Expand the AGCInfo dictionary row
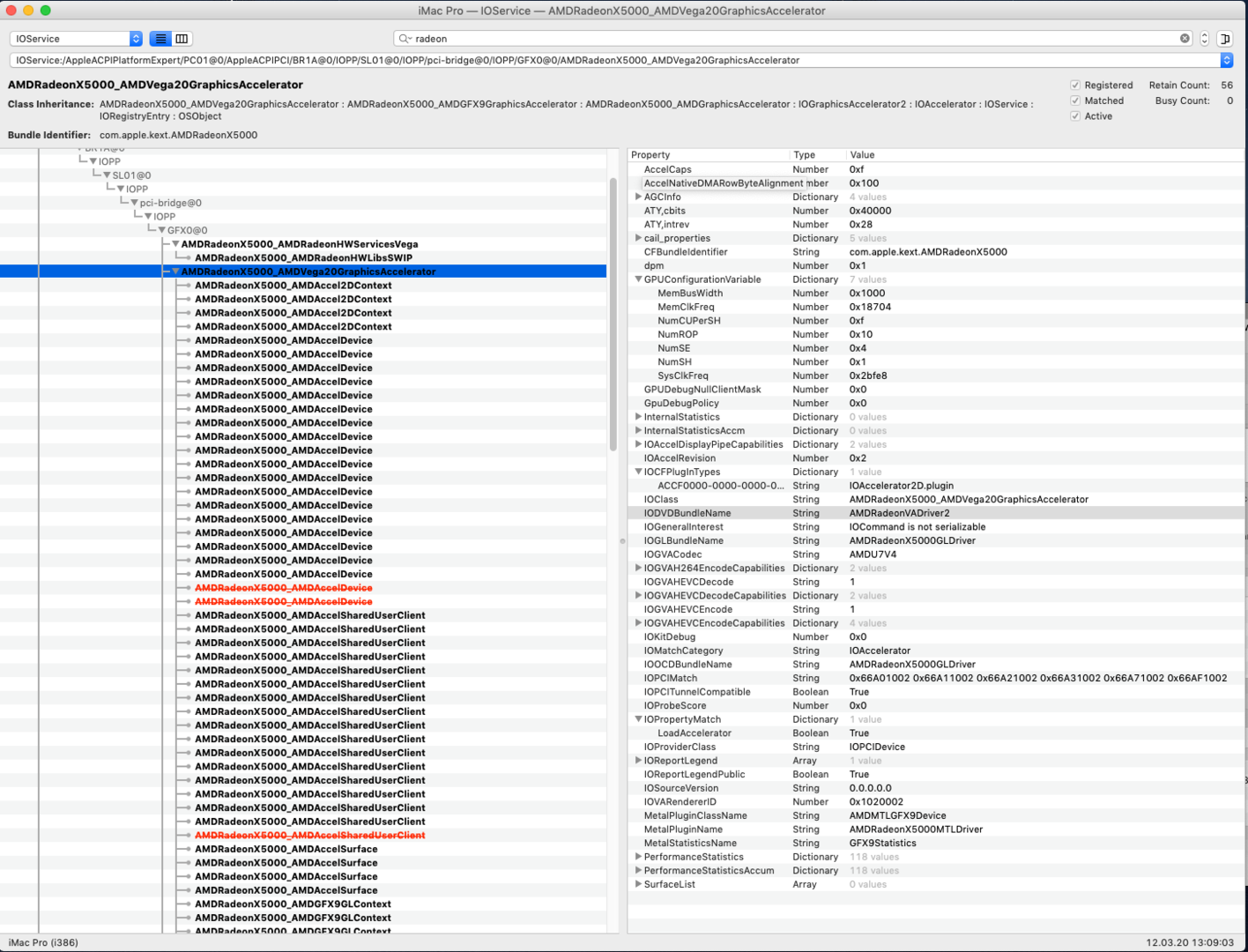The image size is (1248, 952). (638, 197)
